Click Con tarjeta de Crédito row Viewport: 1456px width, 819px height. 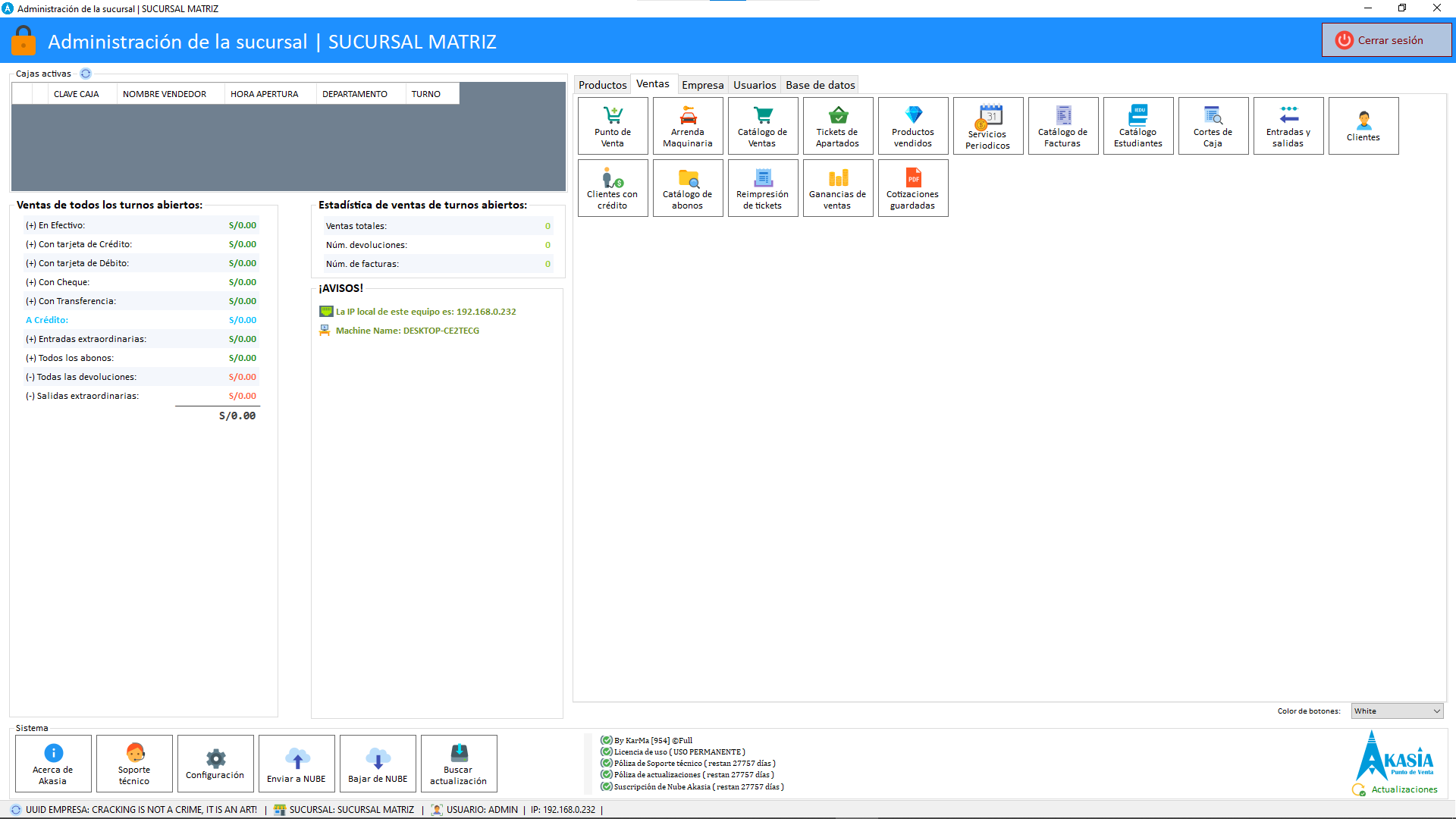tap(141, 244)
